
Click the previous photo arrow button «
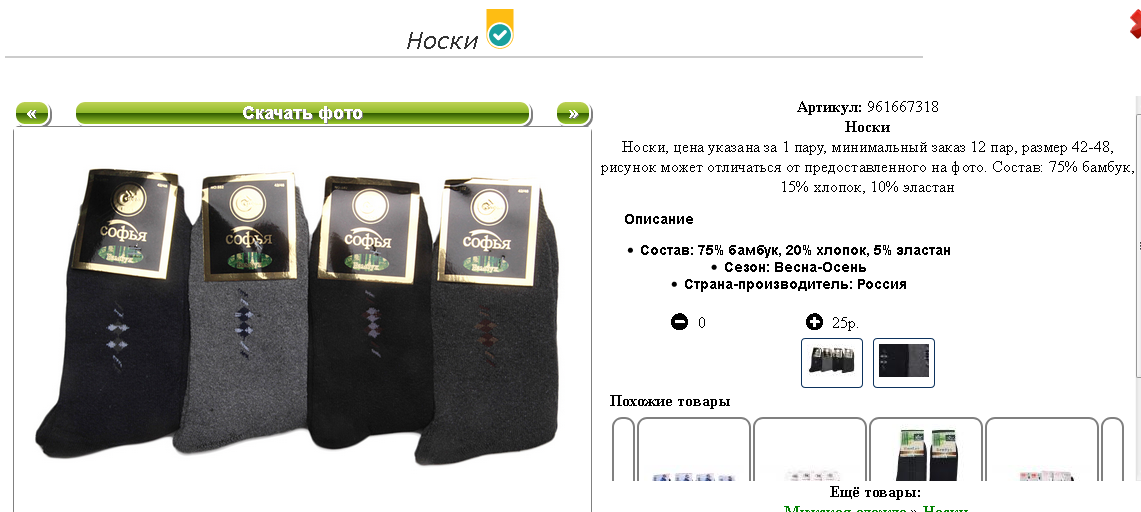point(33,113)
